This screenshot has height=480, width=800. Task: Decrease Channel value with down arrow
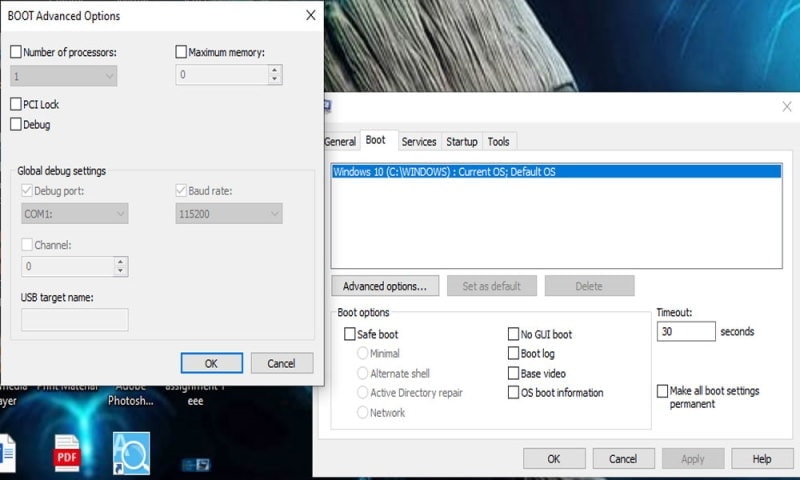point(120,271)
